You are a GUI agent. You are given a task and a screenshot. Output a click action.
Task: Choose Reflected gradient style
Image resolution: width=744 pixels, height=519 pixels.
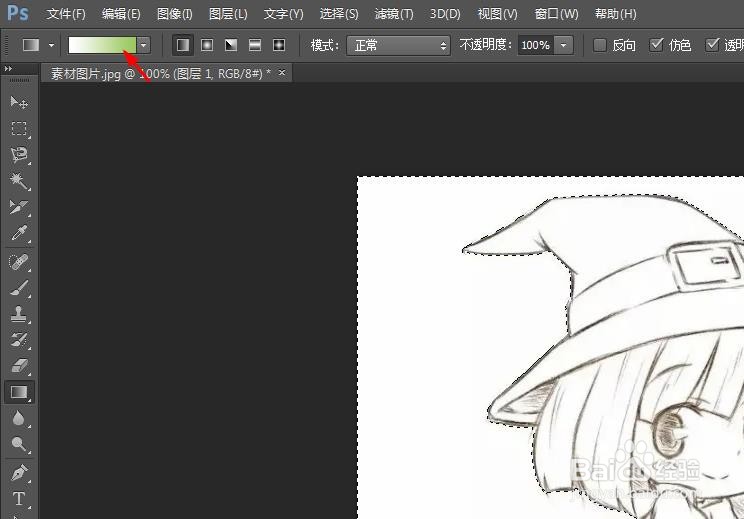pyautogui.click(x=255, y=45)
